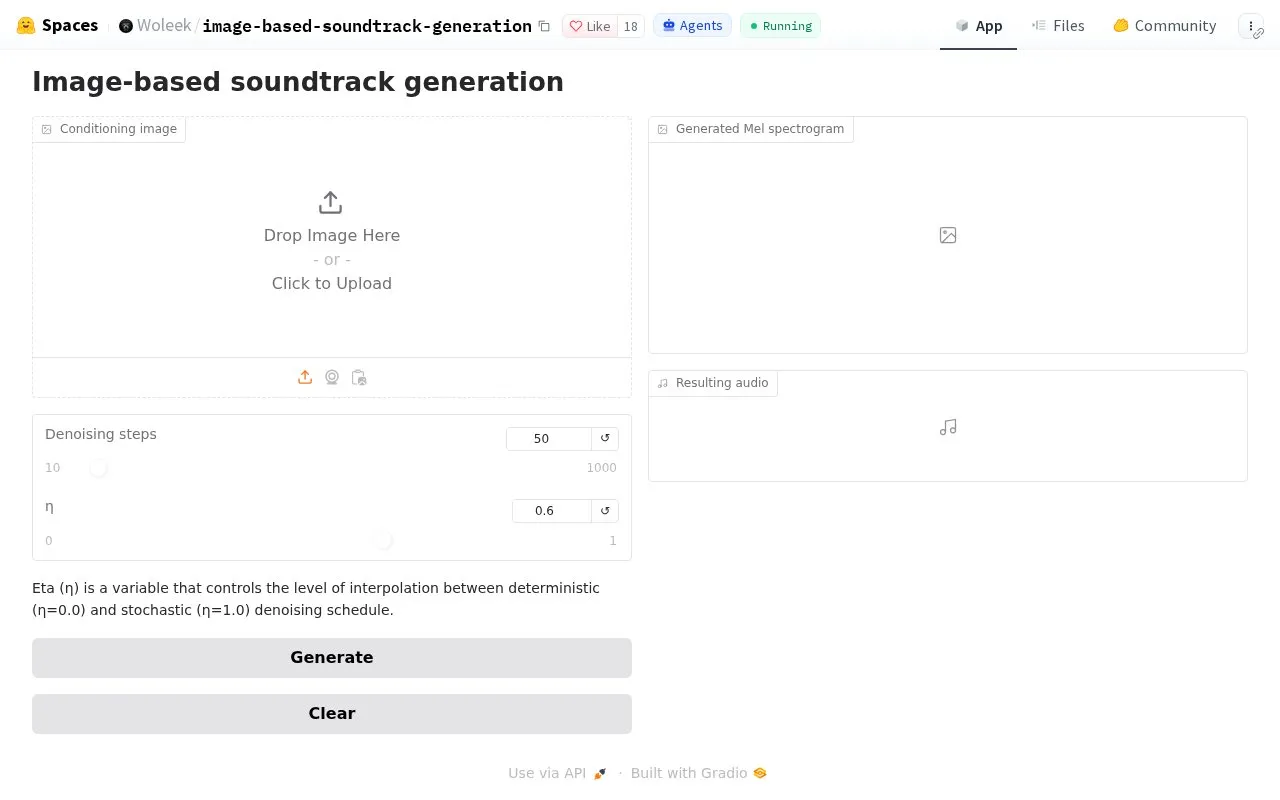Open the Agents button
Viewport: 1280px width, 800px height.
tap(692, 26)
